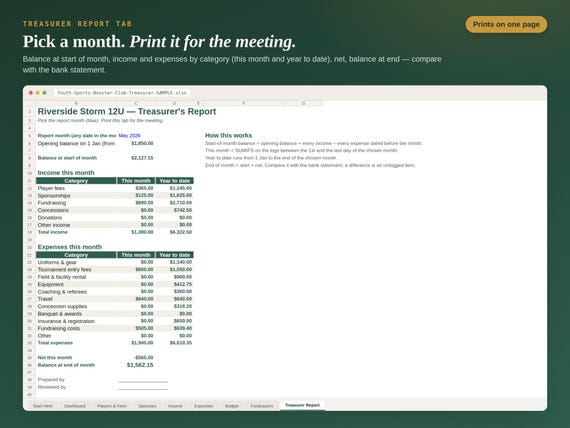Select Total expenses this-month value $1,945.00

(142, 343)
